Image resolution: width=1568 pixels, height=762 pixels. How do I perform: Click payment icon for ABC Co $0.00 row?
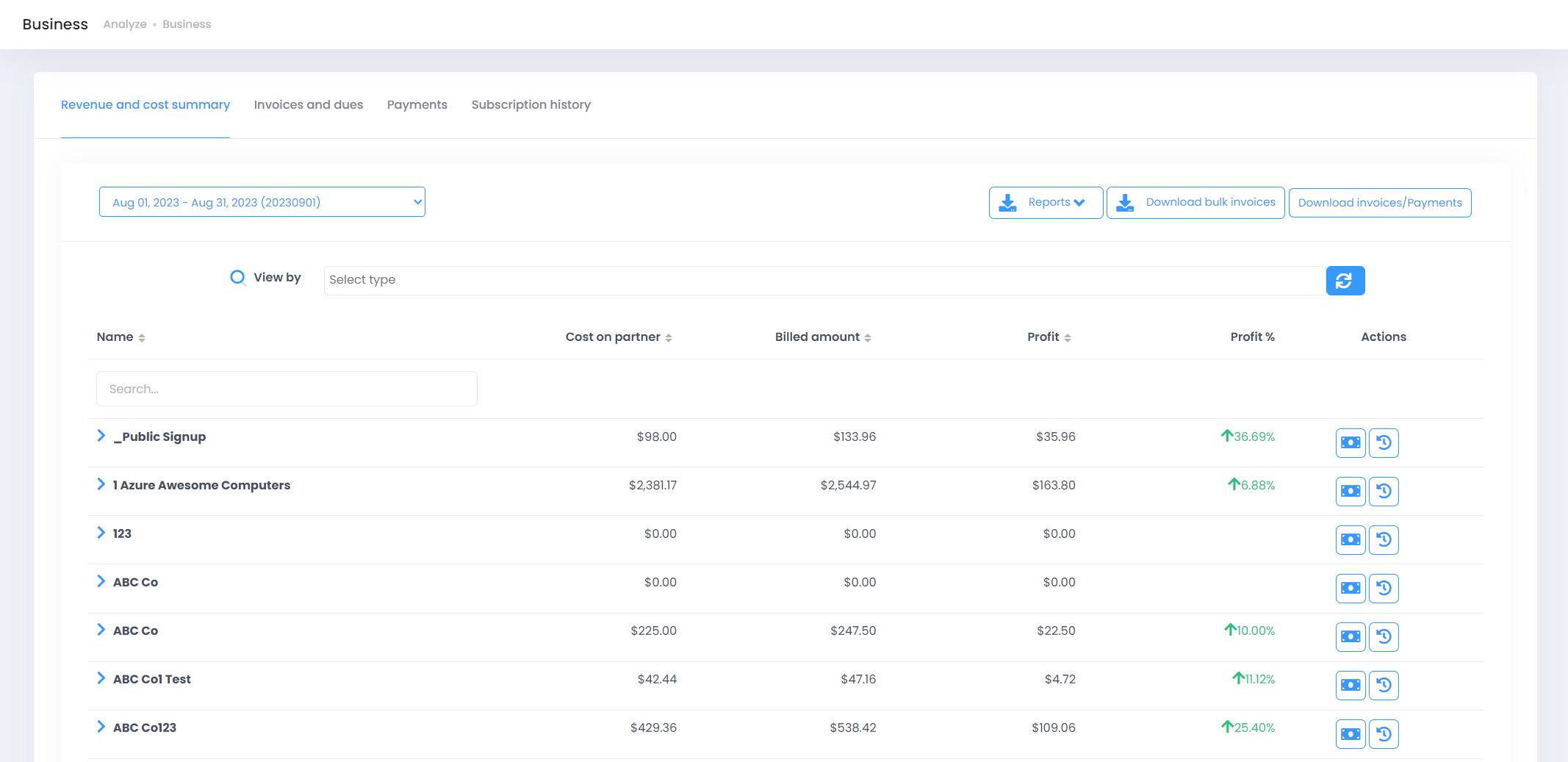point(1351,589)
